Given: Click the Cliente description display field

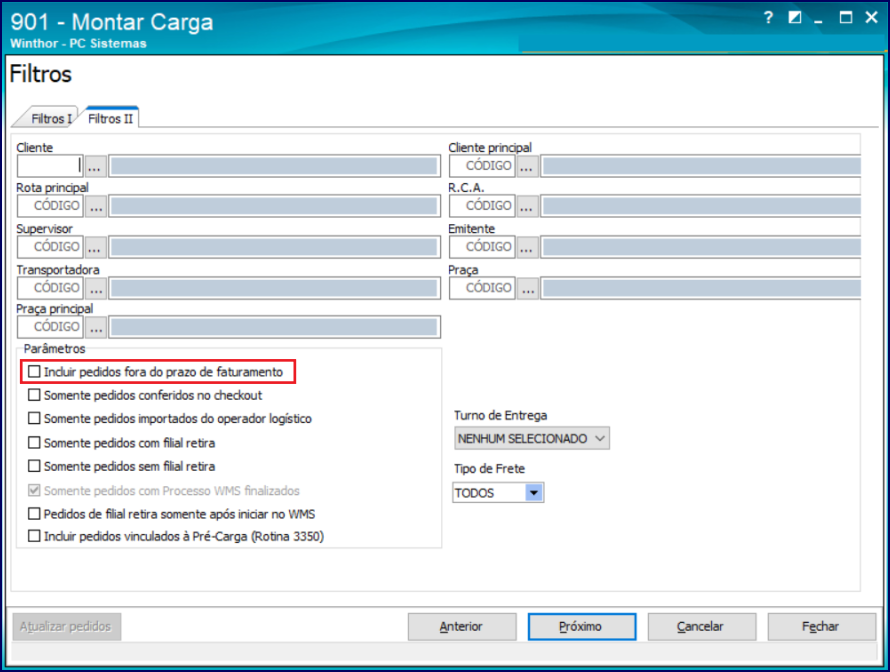Looking at the screenshot, I should pyautogui.click(x=274, y=166).
